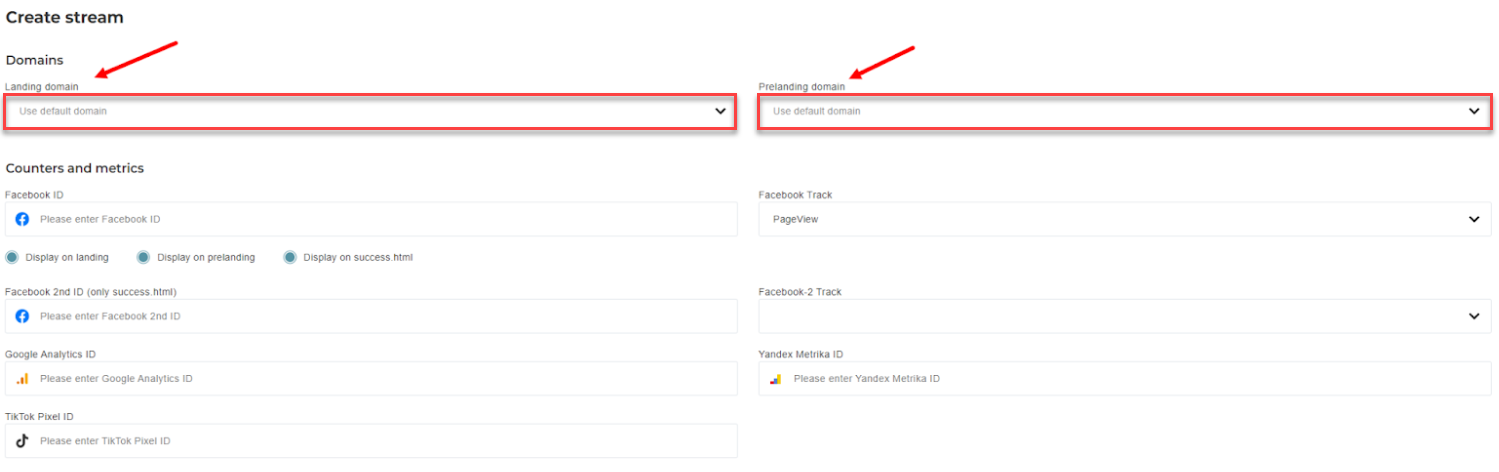
Task: Focus the Facebook ID input field
Action: 371,219
